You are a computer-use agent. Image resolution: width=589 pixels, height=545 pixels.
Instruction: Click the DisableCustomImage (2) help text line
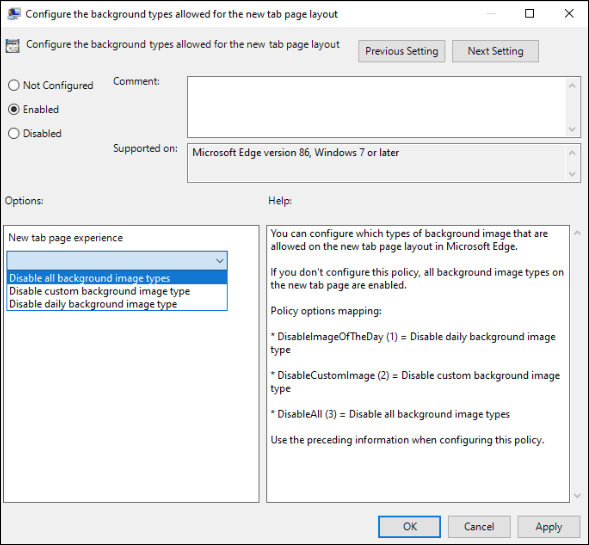click(x=415, y=382)
